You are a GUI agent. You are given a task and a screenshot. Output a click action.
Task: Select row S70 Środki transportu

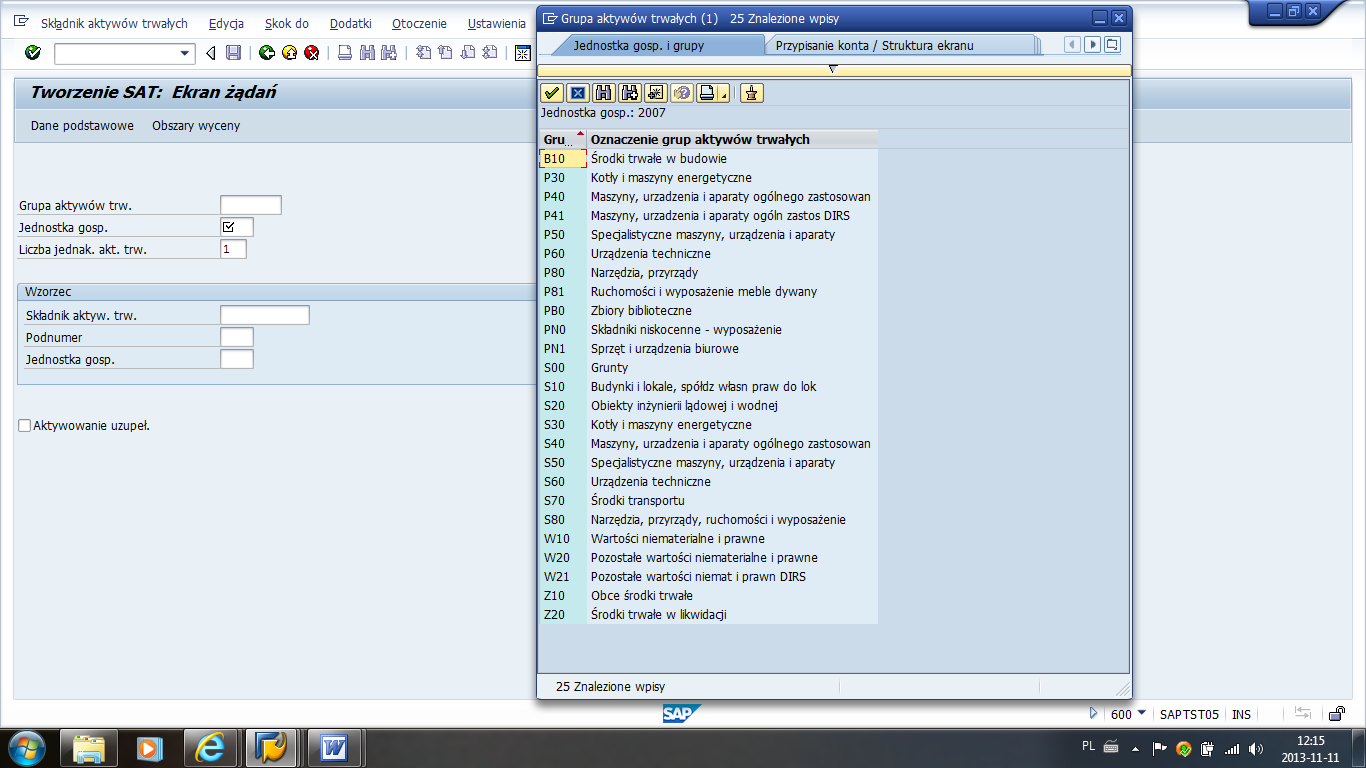(x=708, y=500)
